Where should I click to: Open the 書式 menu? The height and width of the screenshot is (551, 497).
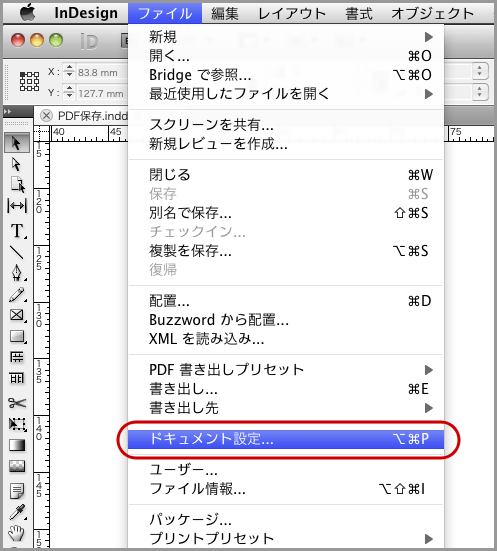359,13
